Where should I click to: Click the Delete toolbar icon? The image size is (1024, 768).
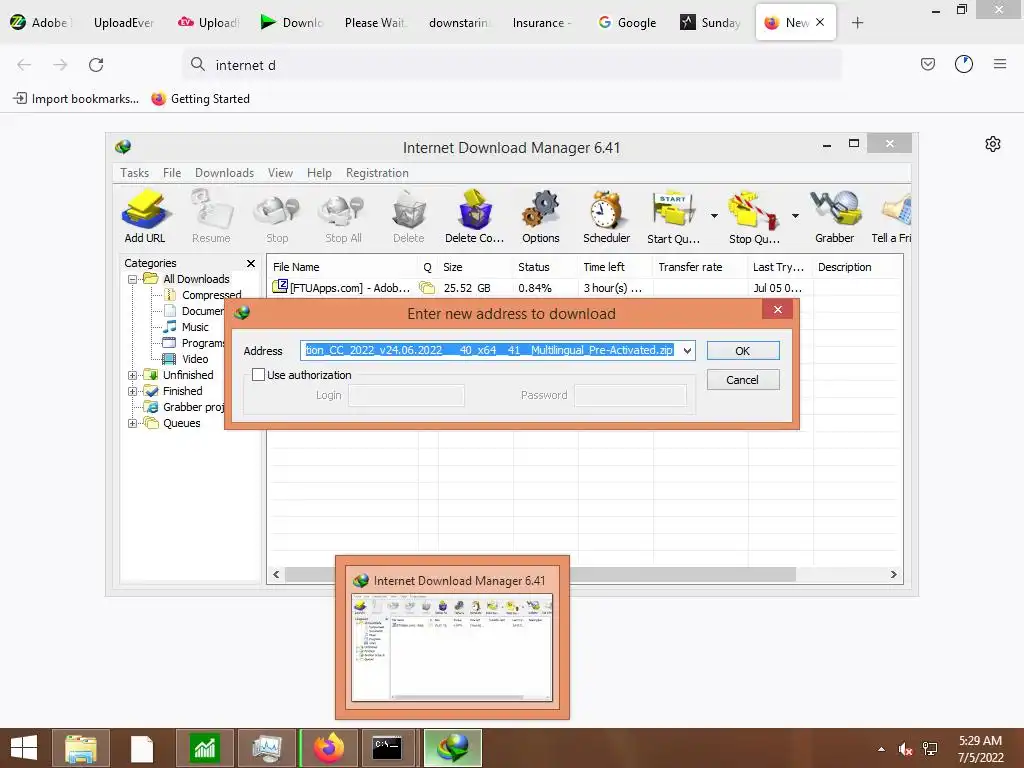click(409, 217)
